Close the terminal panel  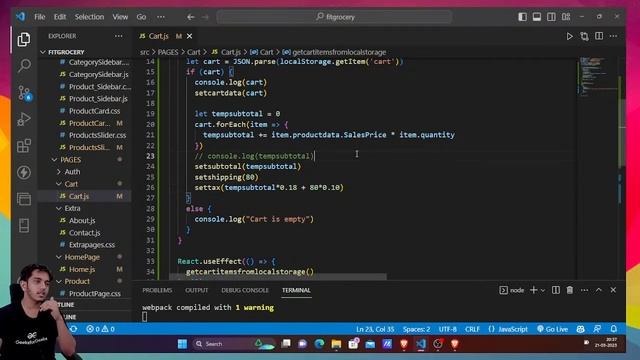(613, 290)
